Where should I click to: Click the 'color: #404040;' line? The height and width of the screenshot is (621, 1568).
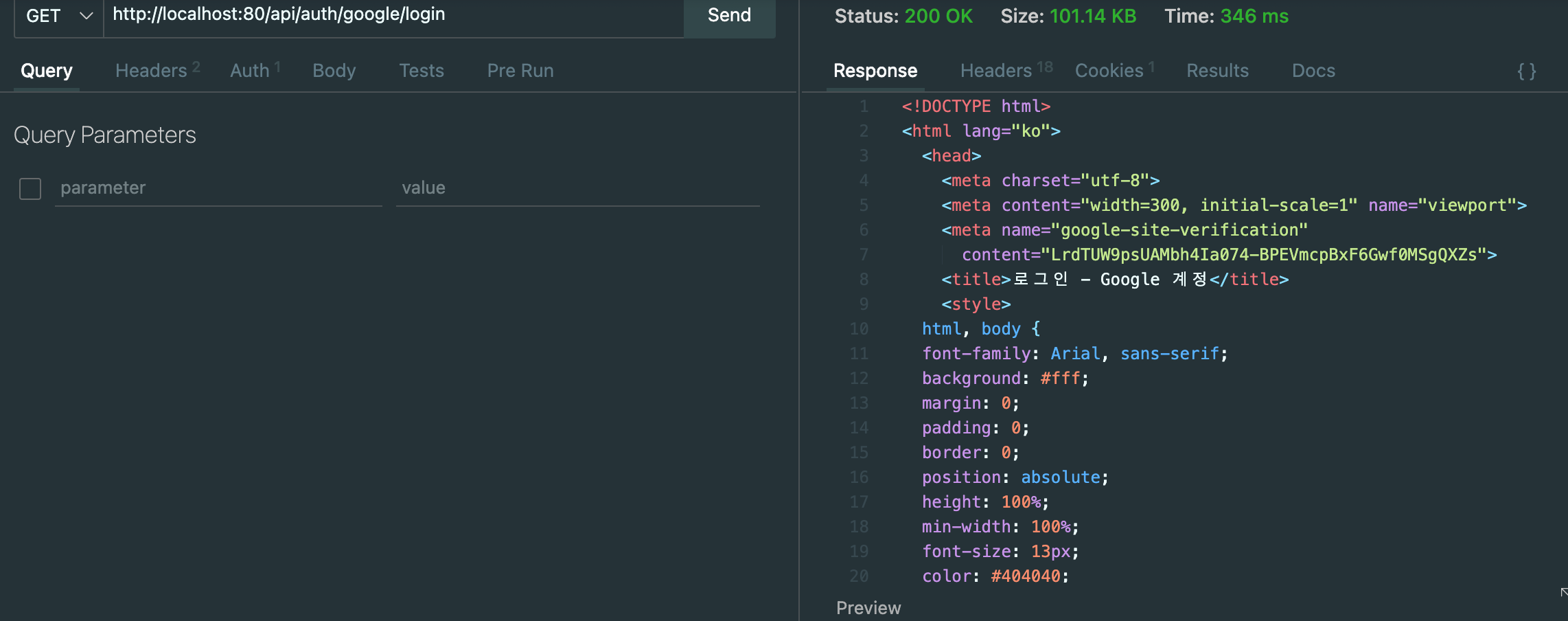[x=995, y=576]
